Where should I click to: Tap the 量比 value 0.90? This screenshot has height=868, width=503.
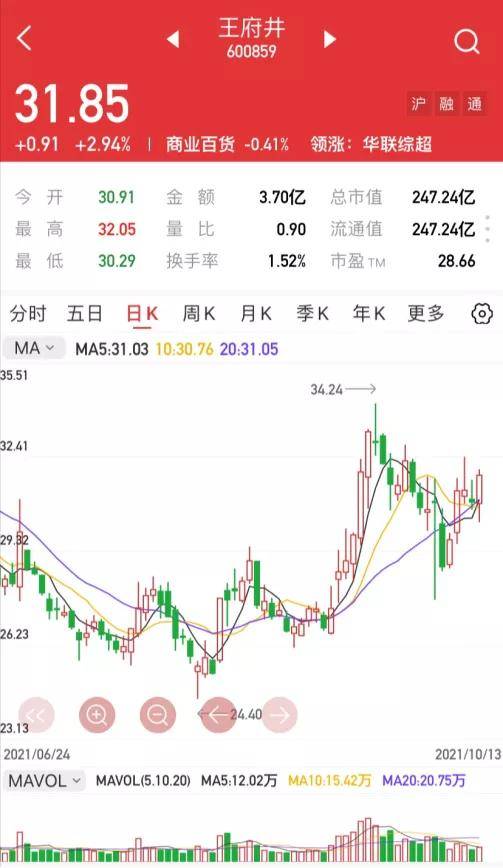click(291, 229)
